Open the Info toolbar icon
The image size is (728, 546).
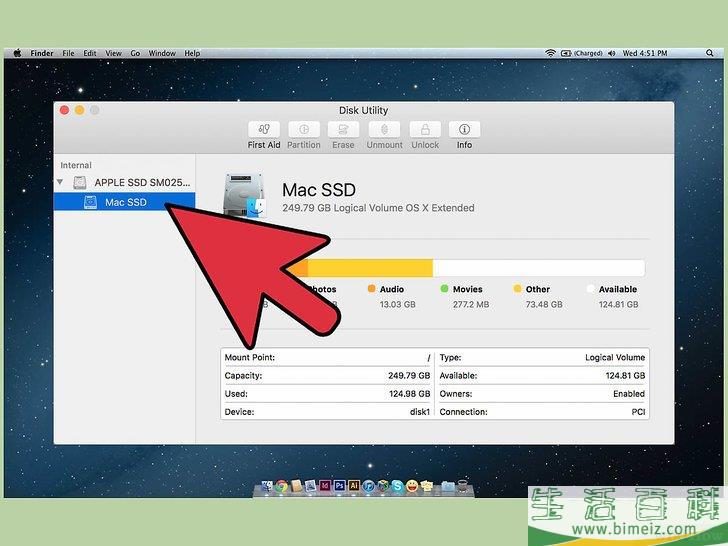464,129
